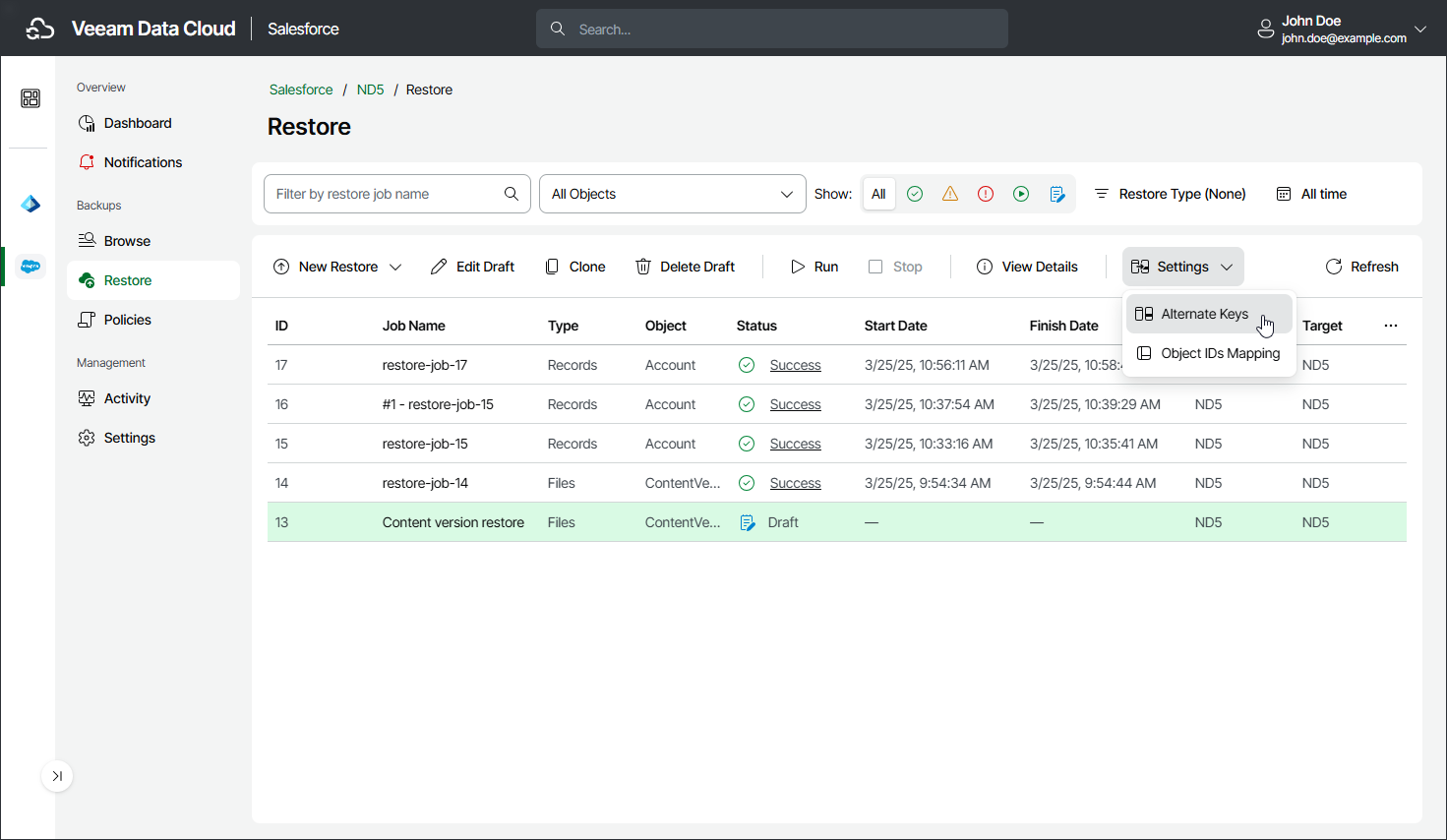Expand the John Doe account menu chevron
Viewport: 1447px width, 840px height.
(x=1420, y=30)
